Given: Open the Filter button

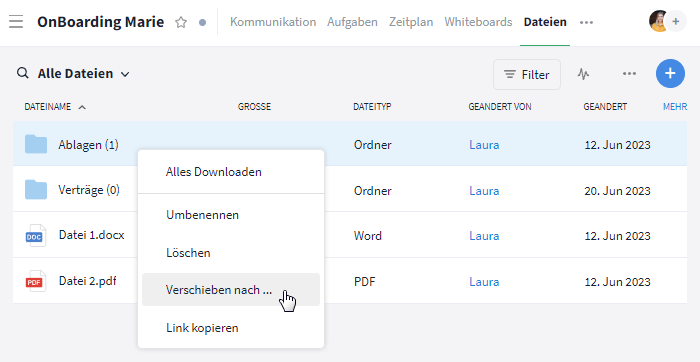Looking at the screenshot, I should 527,75.
